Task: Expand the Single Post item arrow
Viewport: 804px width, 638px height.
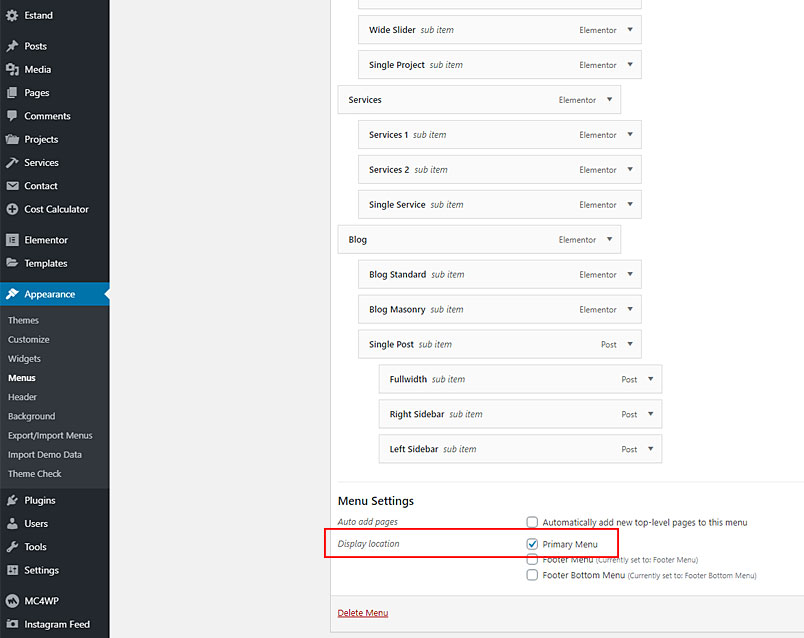Action: [x=630, y=344]
